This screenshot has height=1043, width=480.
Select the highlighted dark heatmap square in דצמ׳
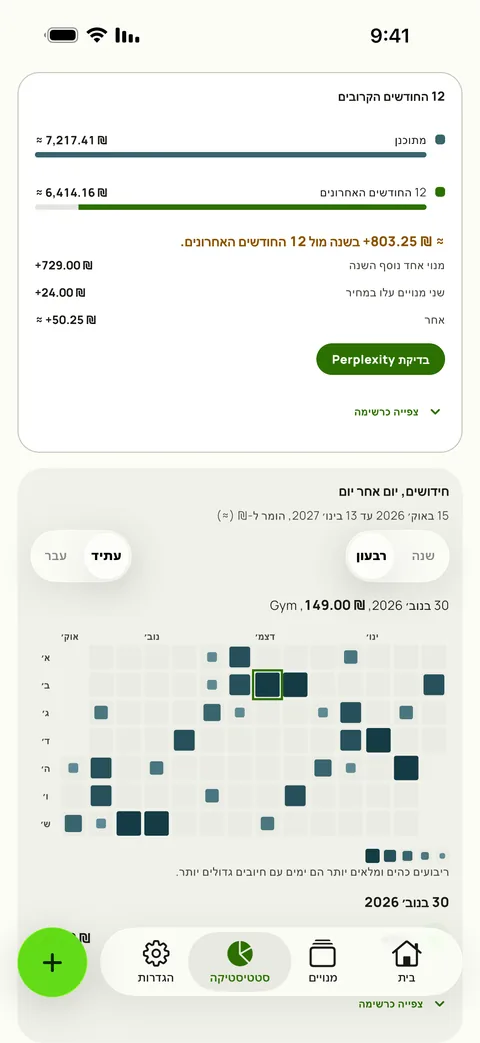(x=267, y=684)
